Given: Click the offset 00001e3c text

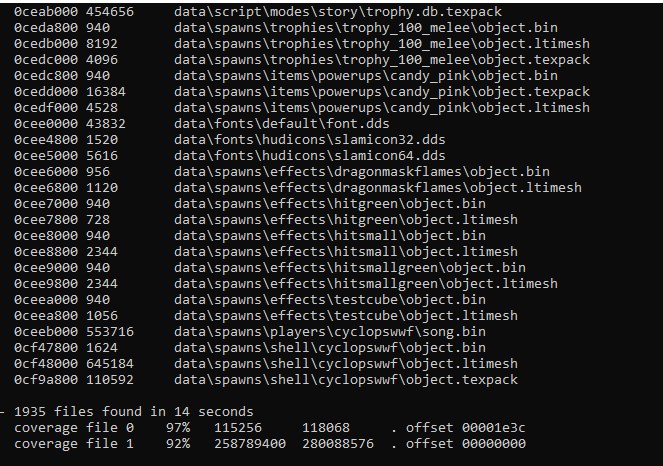Looking at the screenshot, I should [x=465, y=428].
